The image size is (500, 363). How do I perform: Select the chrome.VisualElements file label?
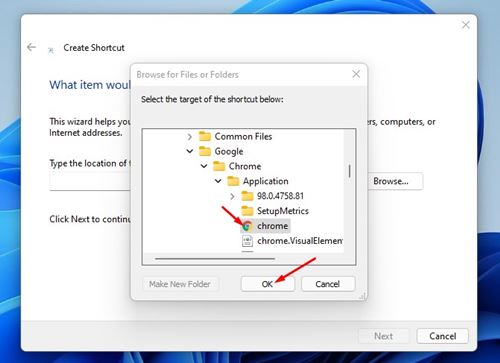[300, 241]
